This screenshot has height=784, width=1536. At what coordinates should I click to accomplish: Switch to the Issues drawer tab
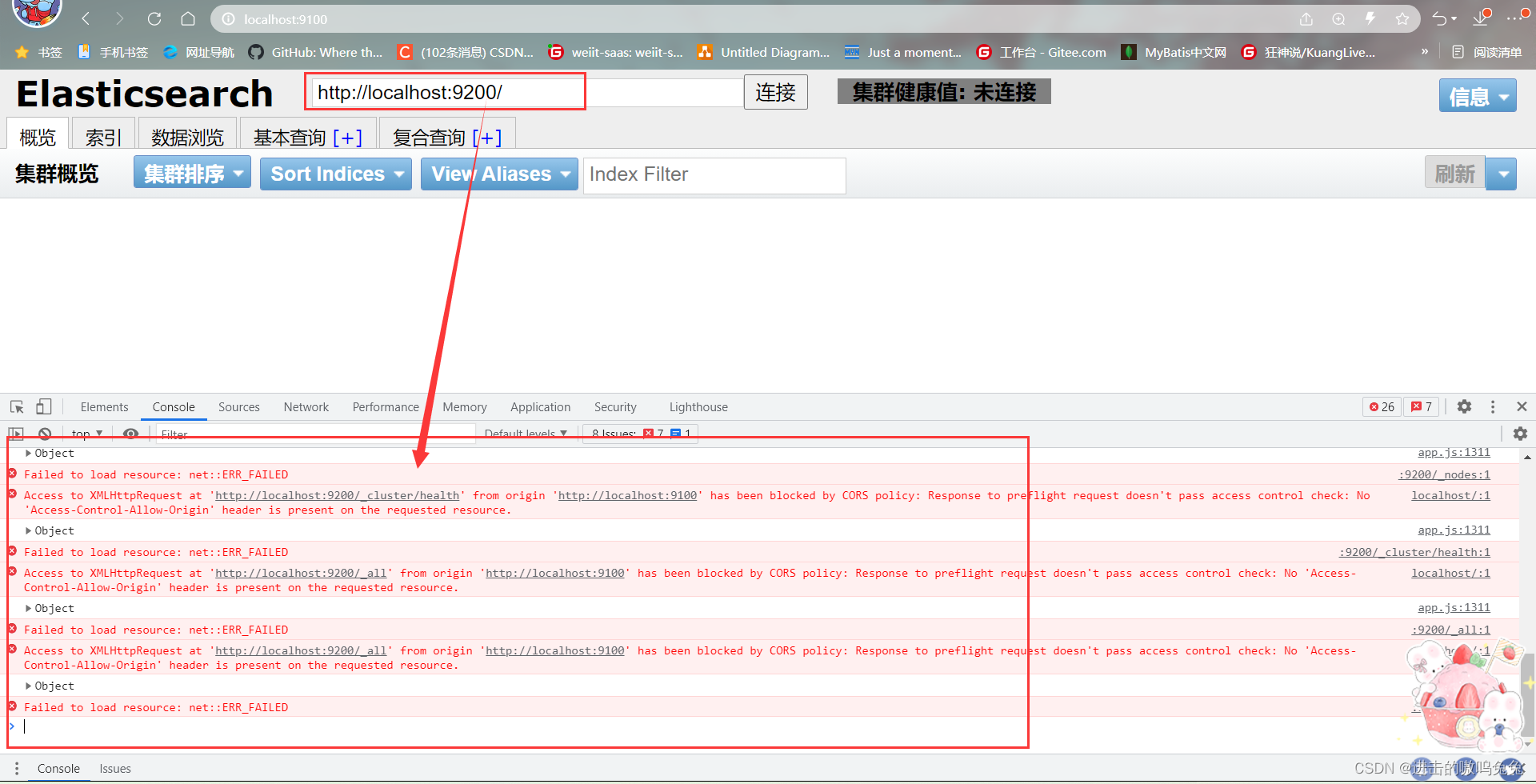(115, 768)
